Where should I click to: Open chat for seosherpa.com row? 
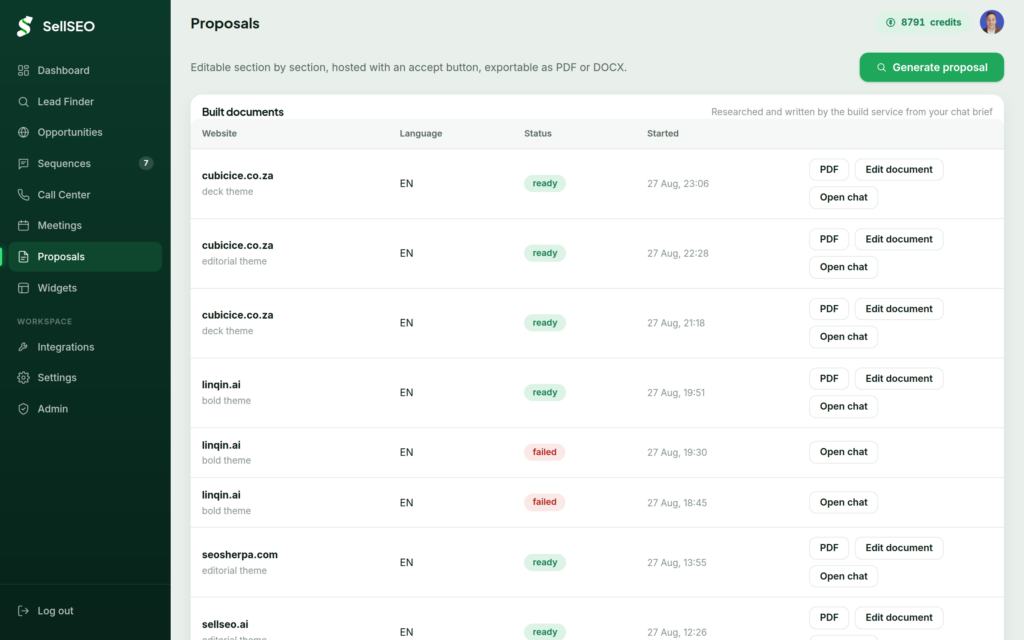click(x=843, y=576)
